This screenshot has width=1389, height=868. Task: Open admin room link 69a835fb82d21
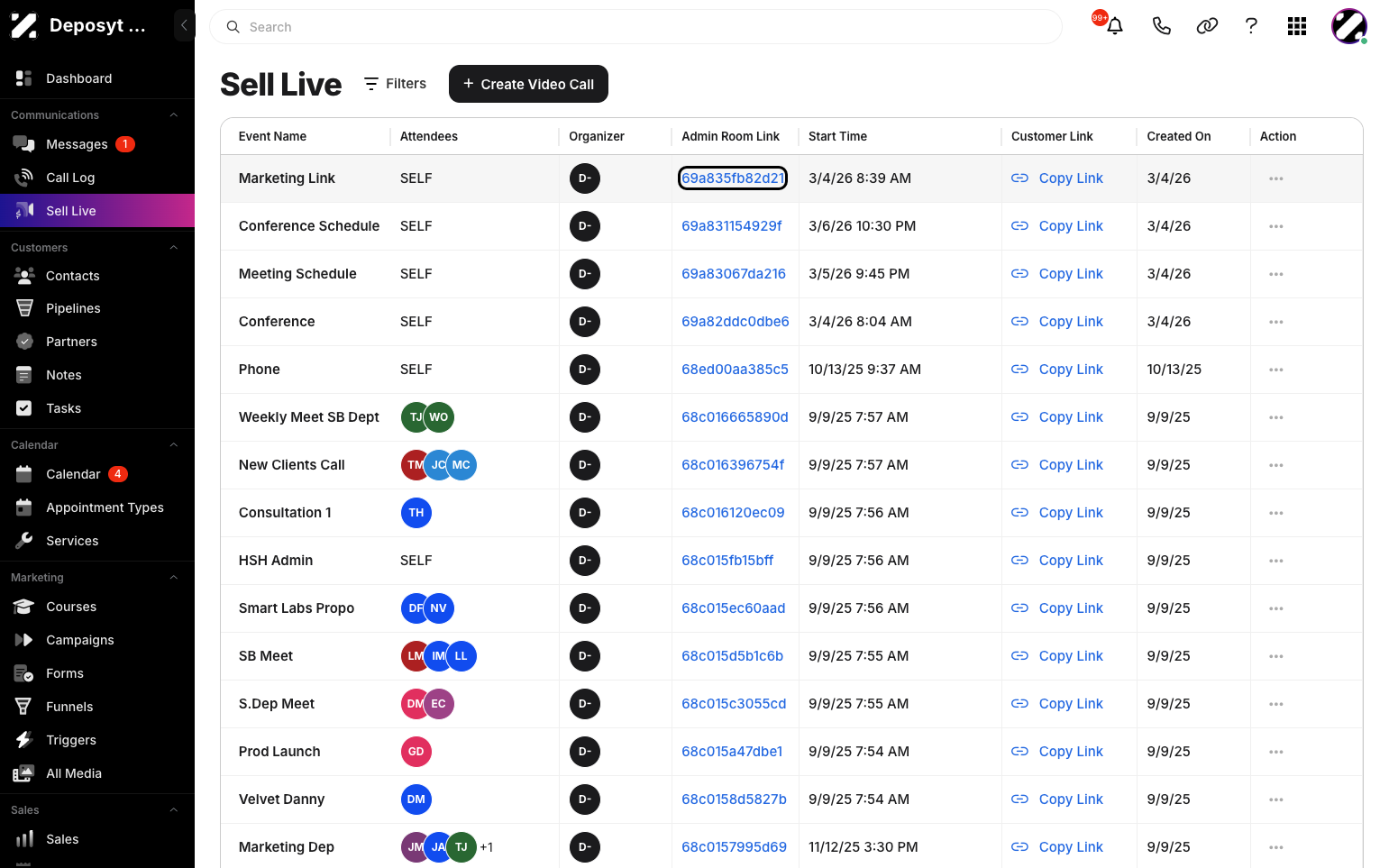733,178
